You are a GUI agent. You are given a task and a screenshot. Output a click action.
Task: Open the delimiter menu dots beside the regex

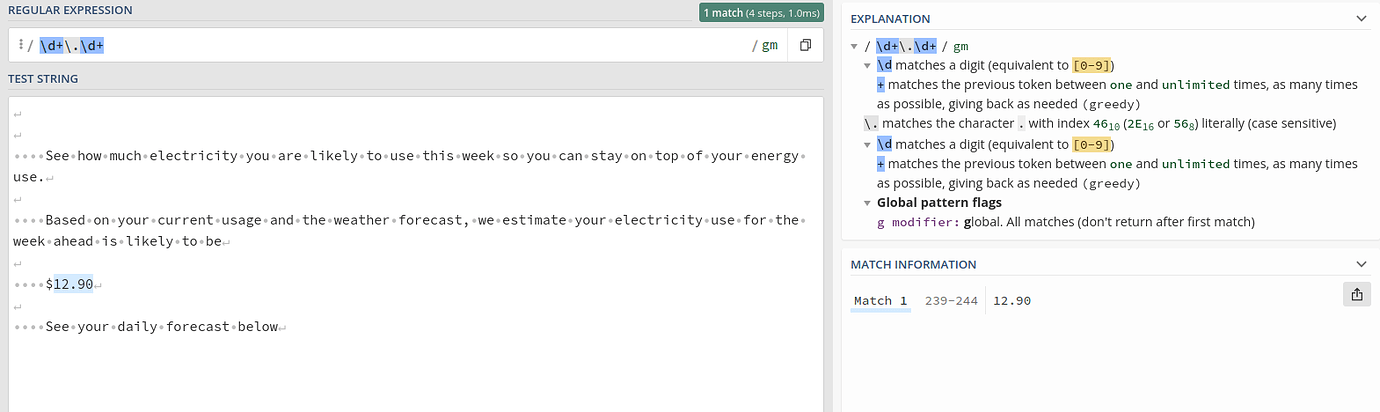(x=19, y=46)
